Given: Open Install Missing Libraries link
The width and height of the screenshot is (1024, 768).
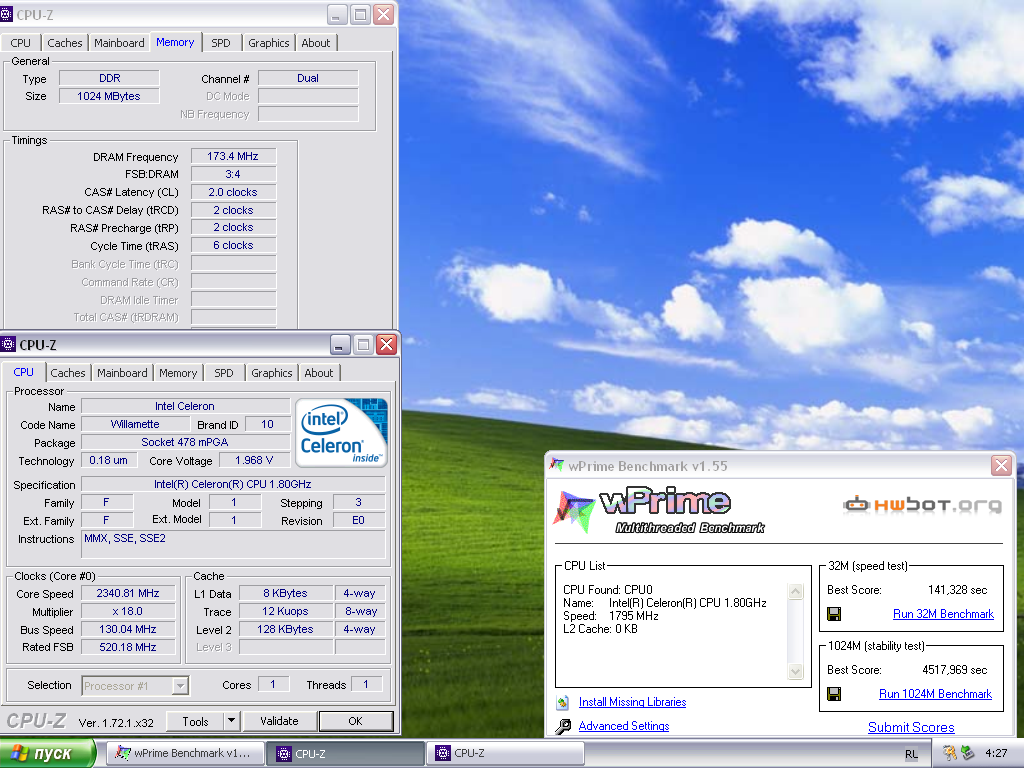Looking at the screenshot, I should tap(632, 702).
